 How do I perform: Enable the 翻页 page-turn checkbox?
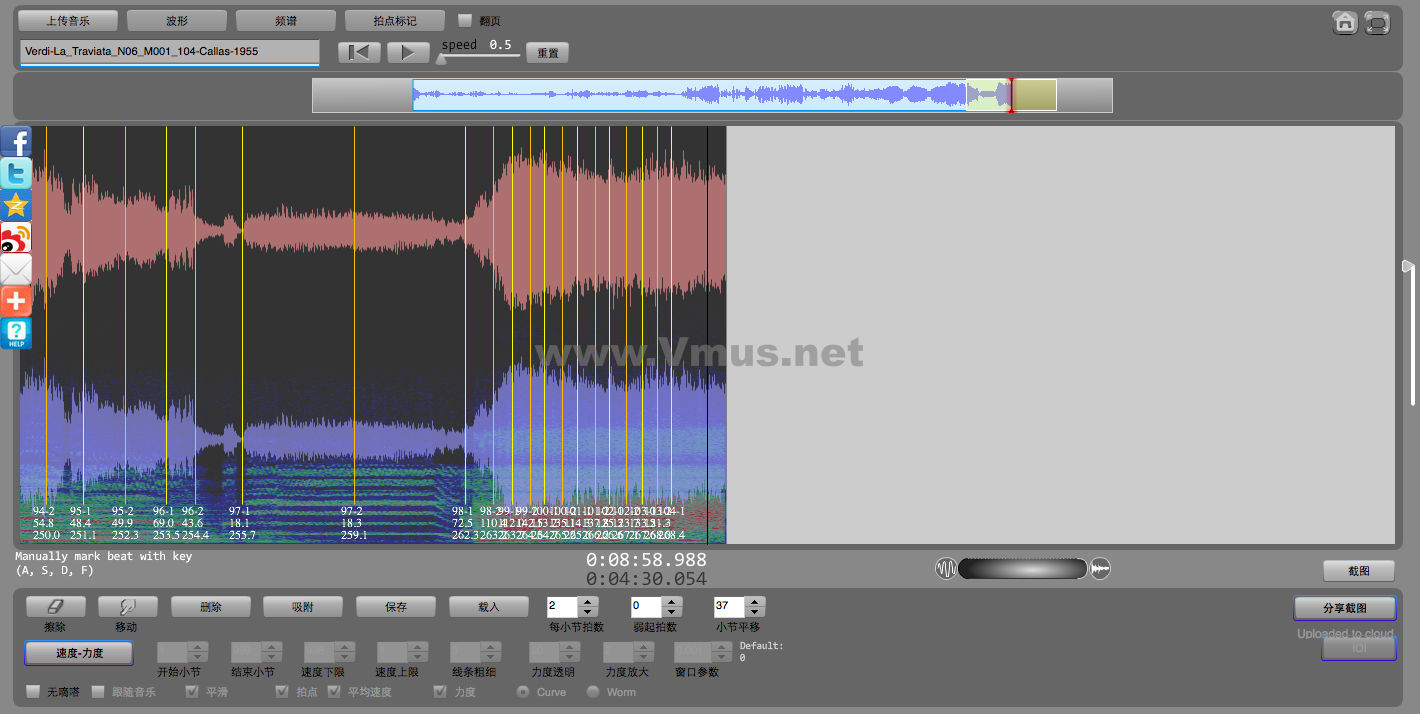pyautogui.click(x=465, y=20)
